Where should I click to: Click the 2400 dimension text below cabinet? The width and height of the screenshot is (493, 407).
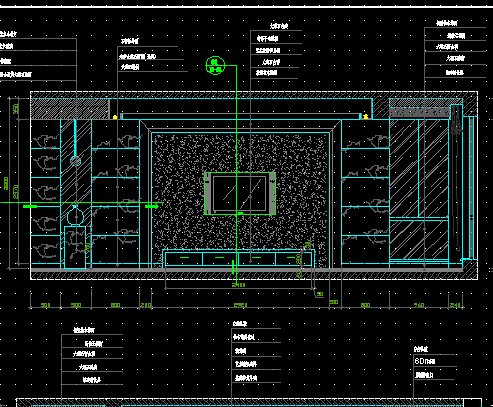coord(239,285)
